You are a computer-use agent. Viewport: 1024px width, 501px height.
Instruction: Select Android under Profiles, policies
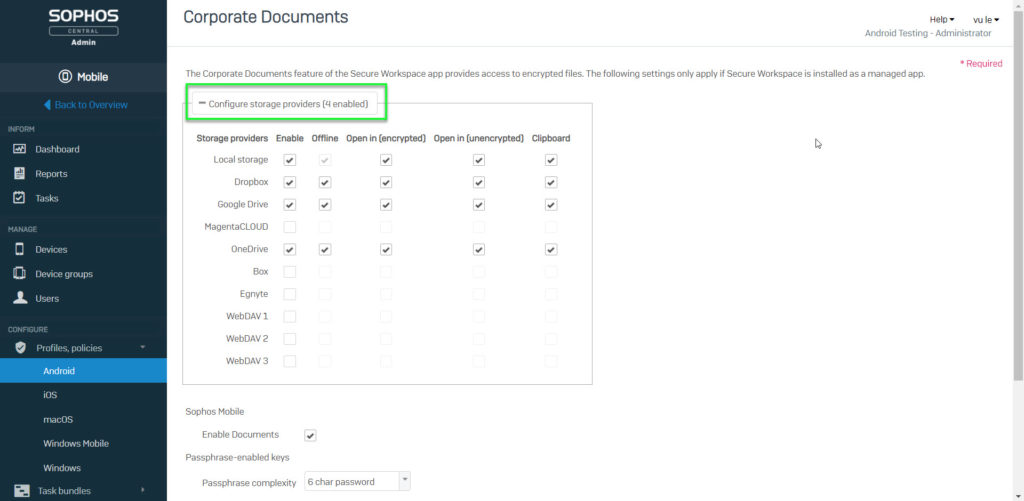pos(83,370)
